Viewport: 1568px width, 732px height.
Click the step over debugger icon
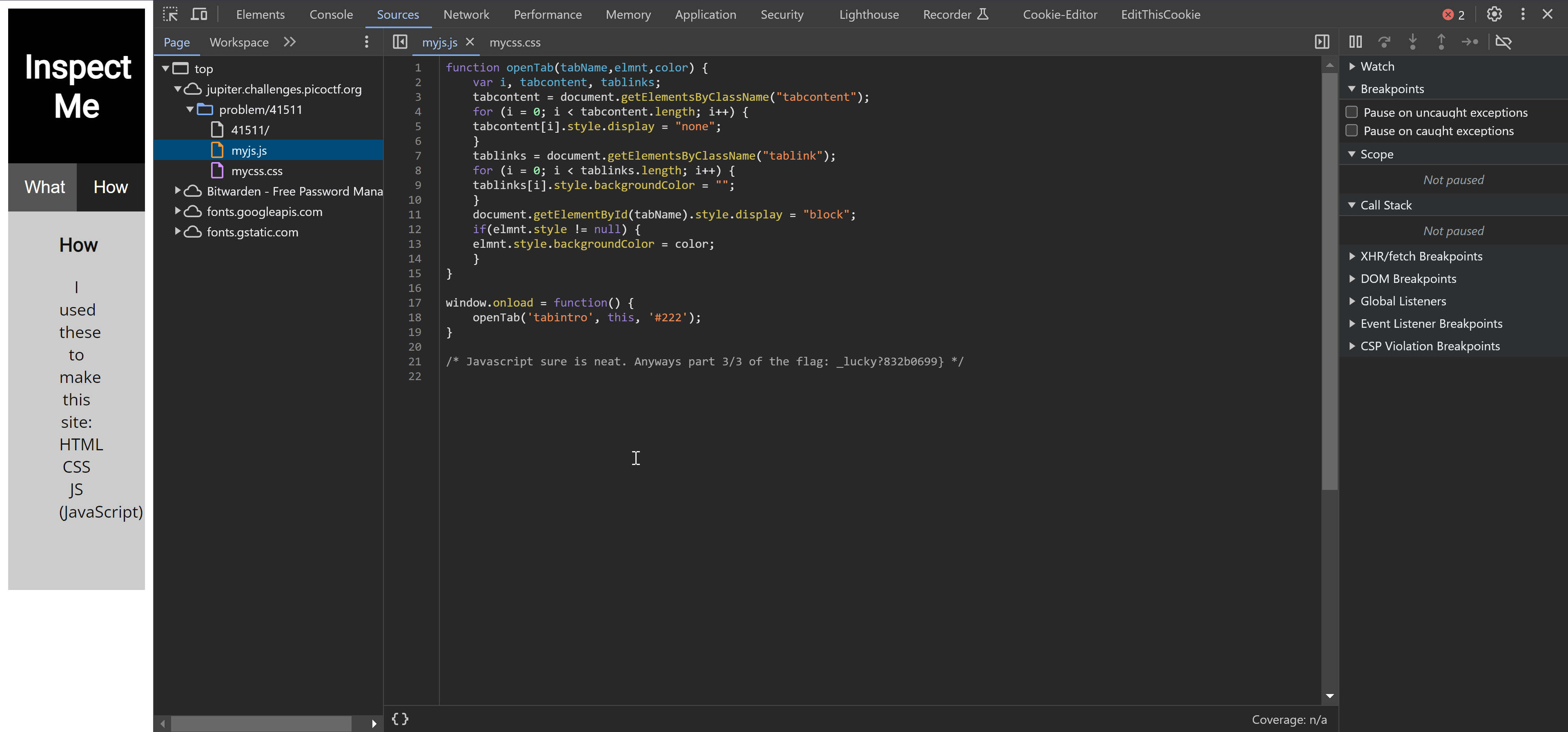pos(1384,42)
